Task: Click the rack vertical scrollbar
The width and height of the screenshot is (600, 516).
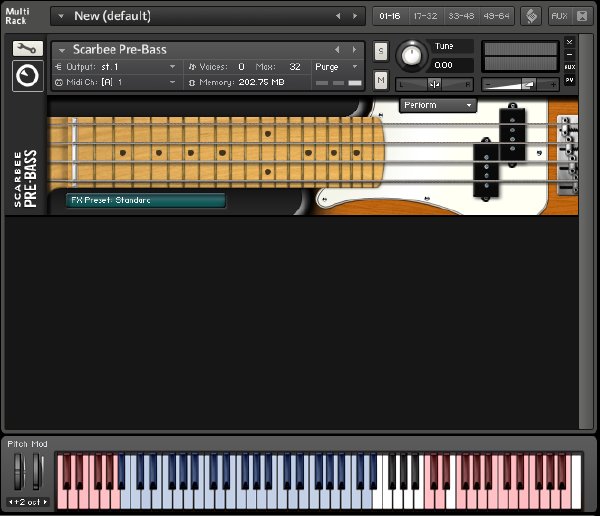Action: 585,232
